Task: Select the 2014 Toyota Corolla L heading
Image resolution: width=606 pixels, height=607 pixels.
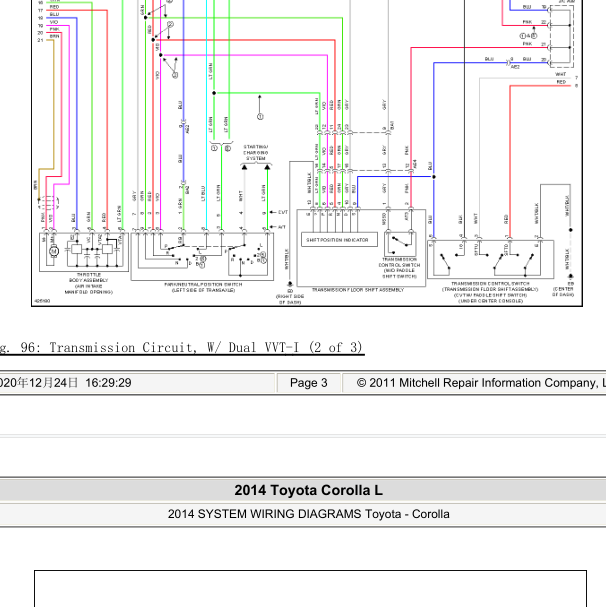Action: pyautogui.click(x=309, y=490)
